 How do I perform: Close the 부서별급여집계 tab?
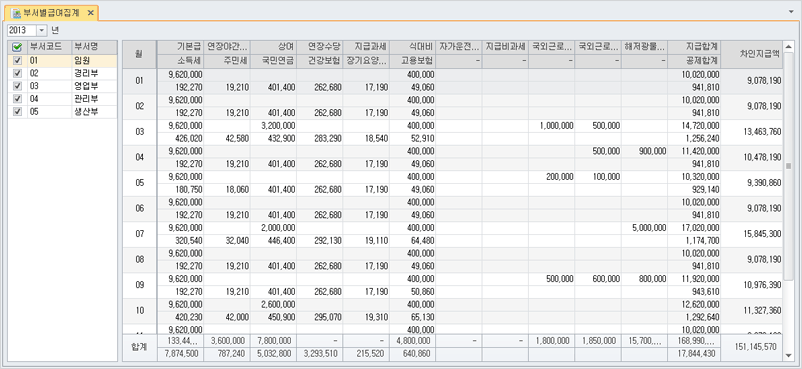click(x=91, y=13)
